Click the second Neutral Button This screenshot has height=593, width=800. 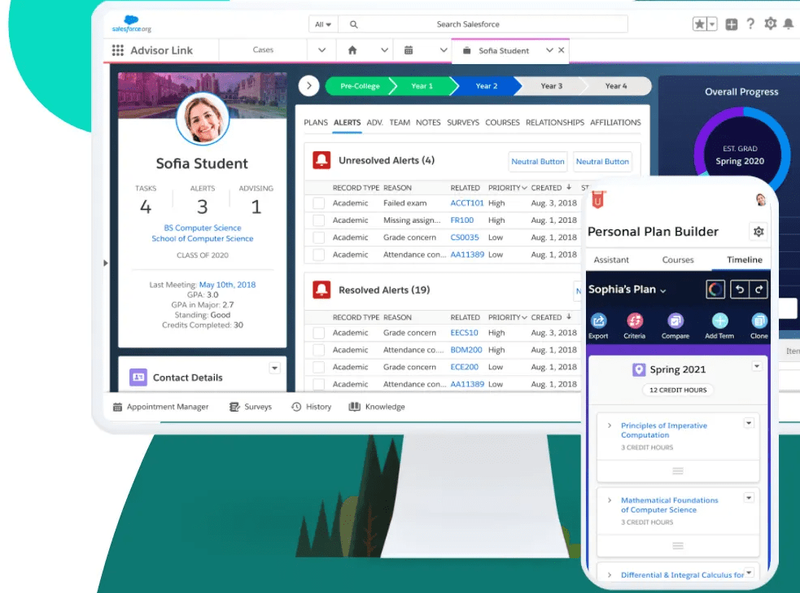click(603, 161)
